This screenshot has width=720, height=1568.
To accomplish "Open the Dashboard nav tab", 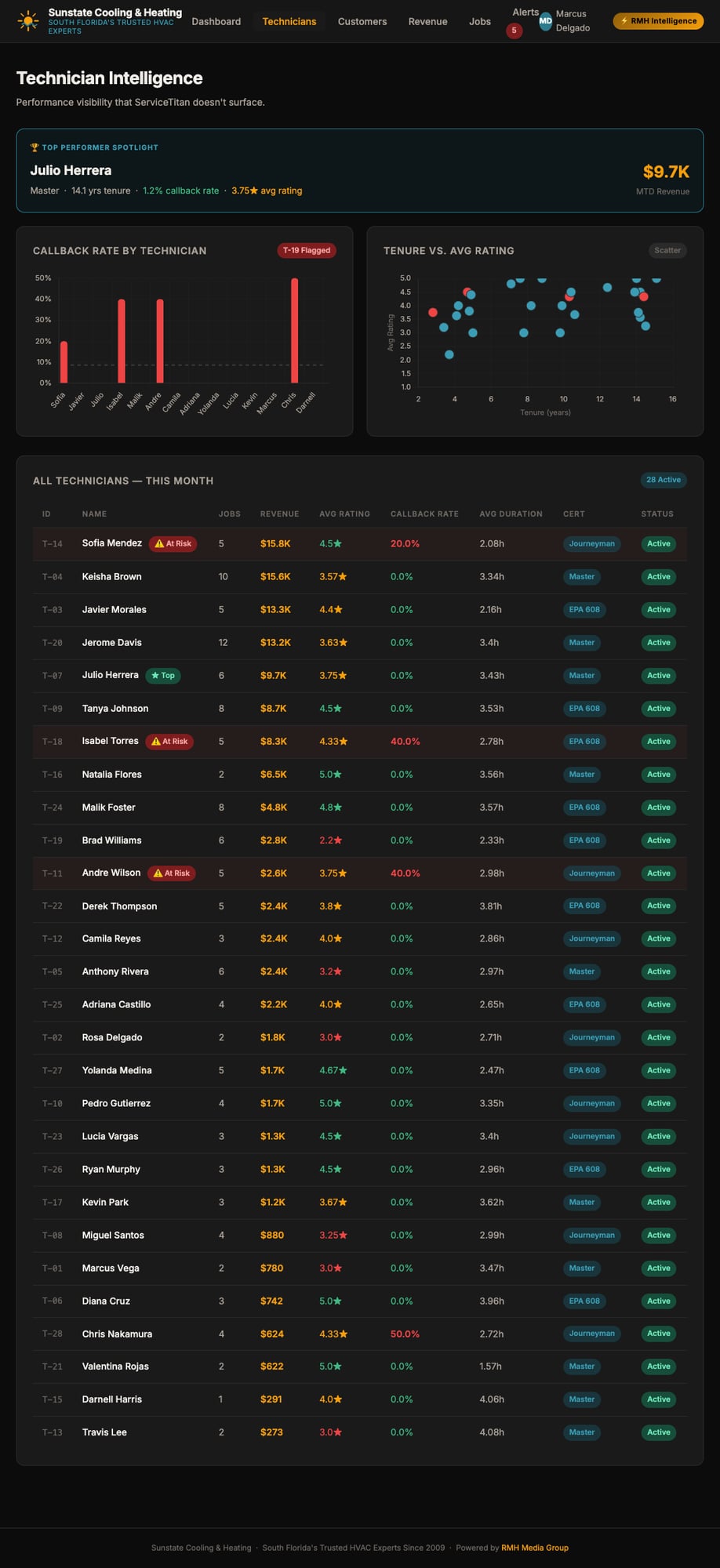I will [216, 21].
